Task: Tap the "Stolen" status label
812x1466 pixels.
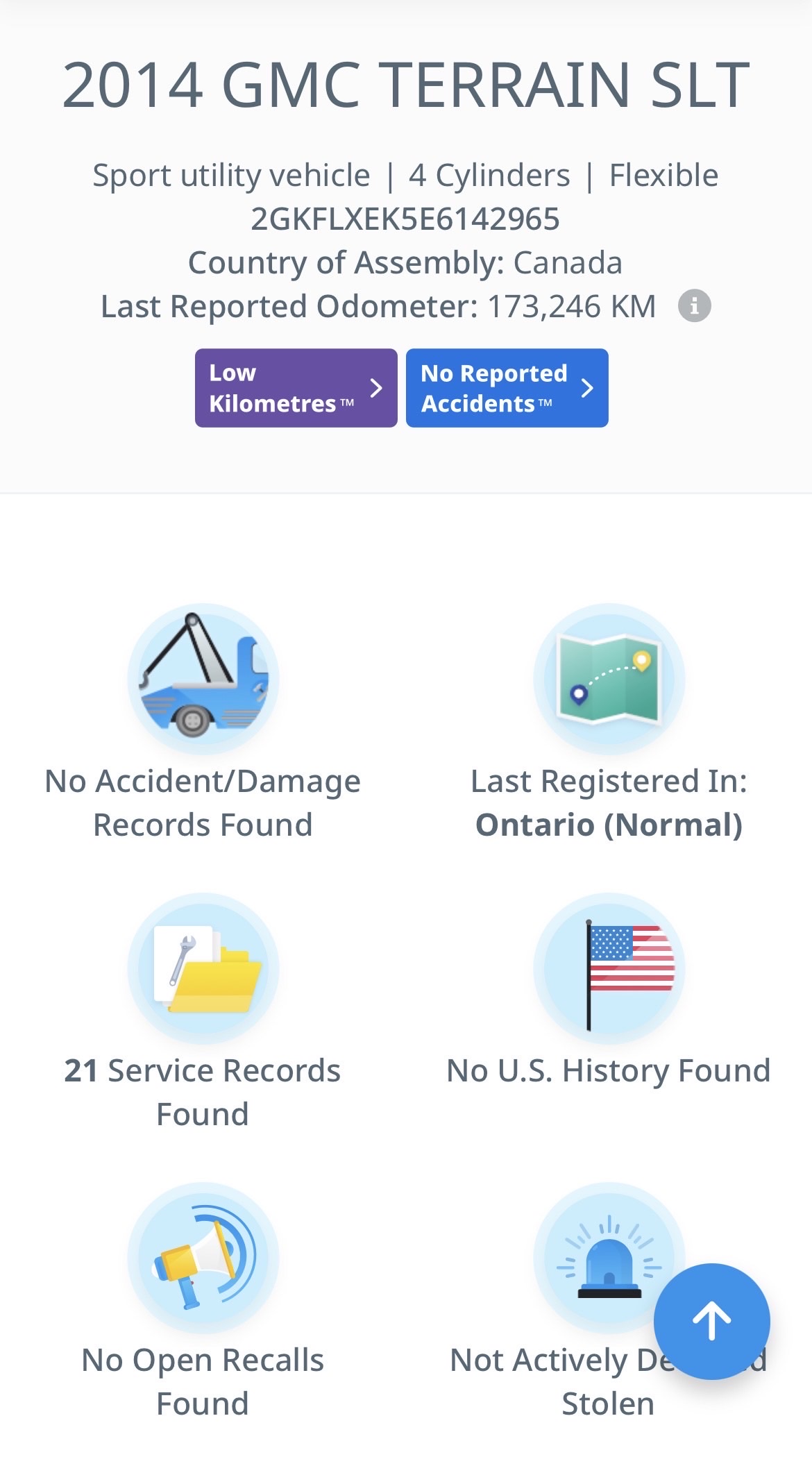Action: tap(607, 1404)
